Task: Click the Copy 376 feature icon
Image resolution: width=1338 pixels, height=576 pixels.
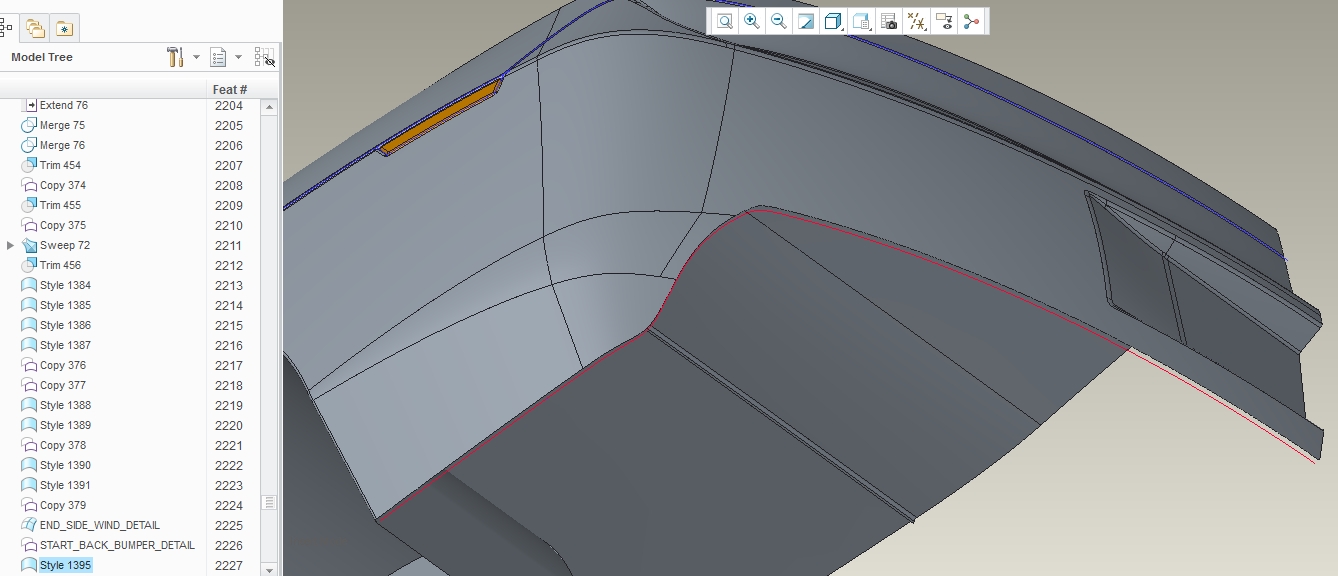Action: pos(29,365)
